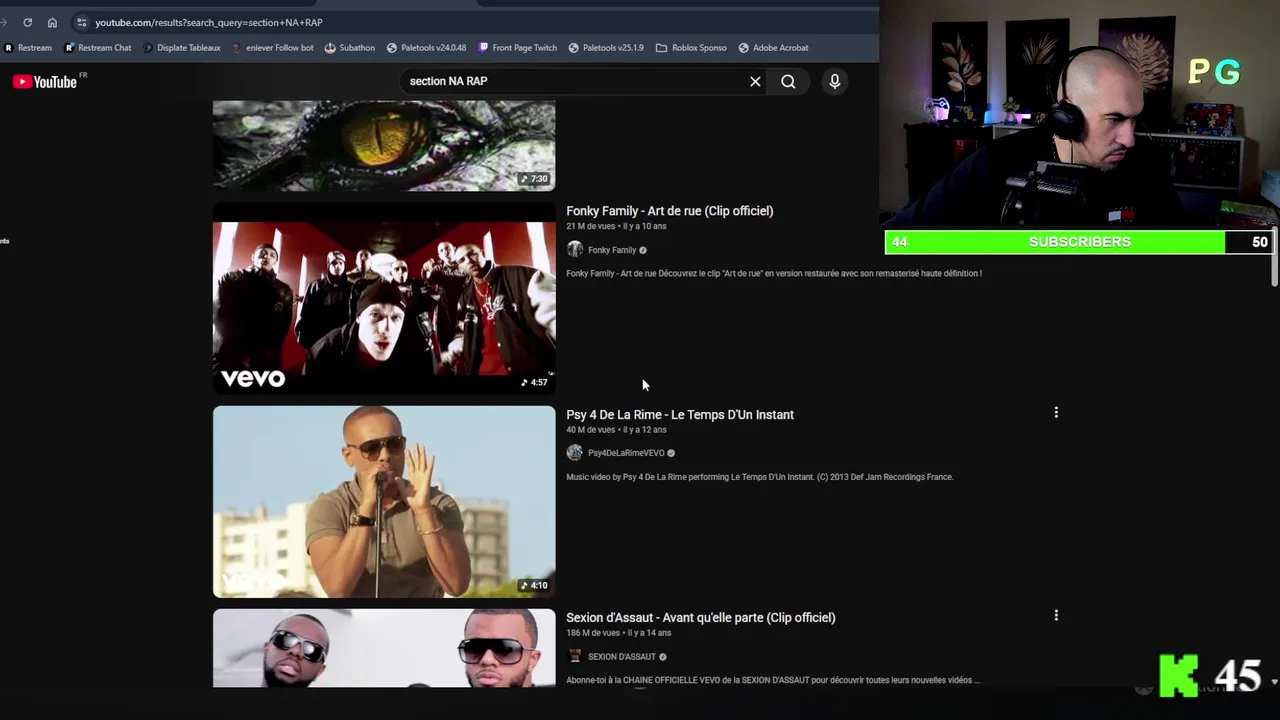Screen dimensions: 1280x720
Task: Open the Fonky Family Art de rue thumbnail
Action: pos(384,298)
